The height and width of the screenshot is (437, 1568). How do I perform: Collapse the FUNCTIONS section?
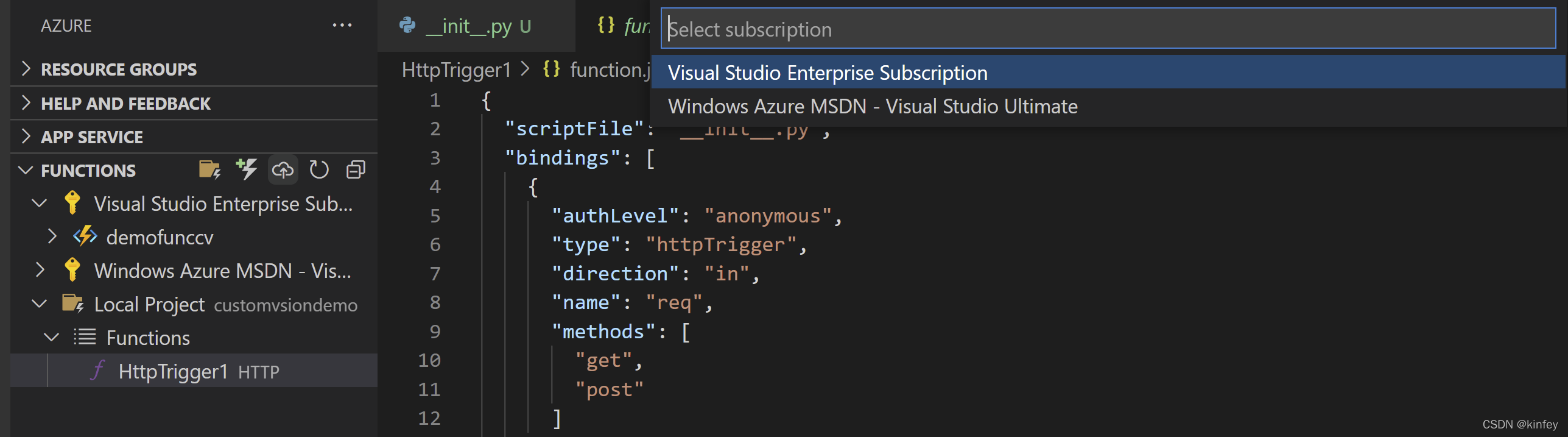click(x=26, y=170)
